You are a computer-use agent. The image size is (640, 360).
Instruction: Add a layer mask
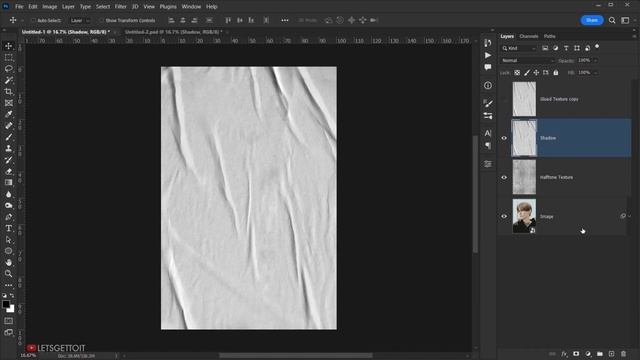(x=576, y=354)
